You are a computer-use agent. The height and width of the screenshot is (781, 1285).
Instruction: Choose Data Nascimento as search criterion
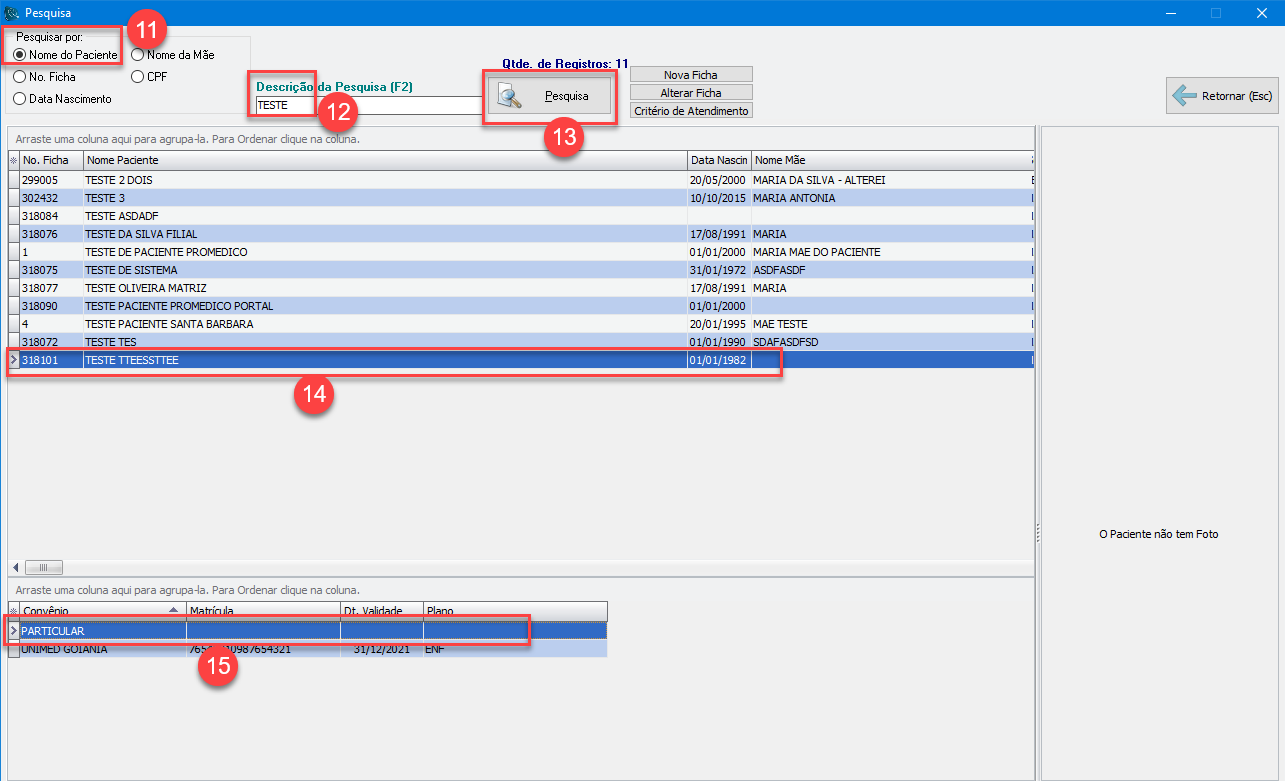coord(20,99)
